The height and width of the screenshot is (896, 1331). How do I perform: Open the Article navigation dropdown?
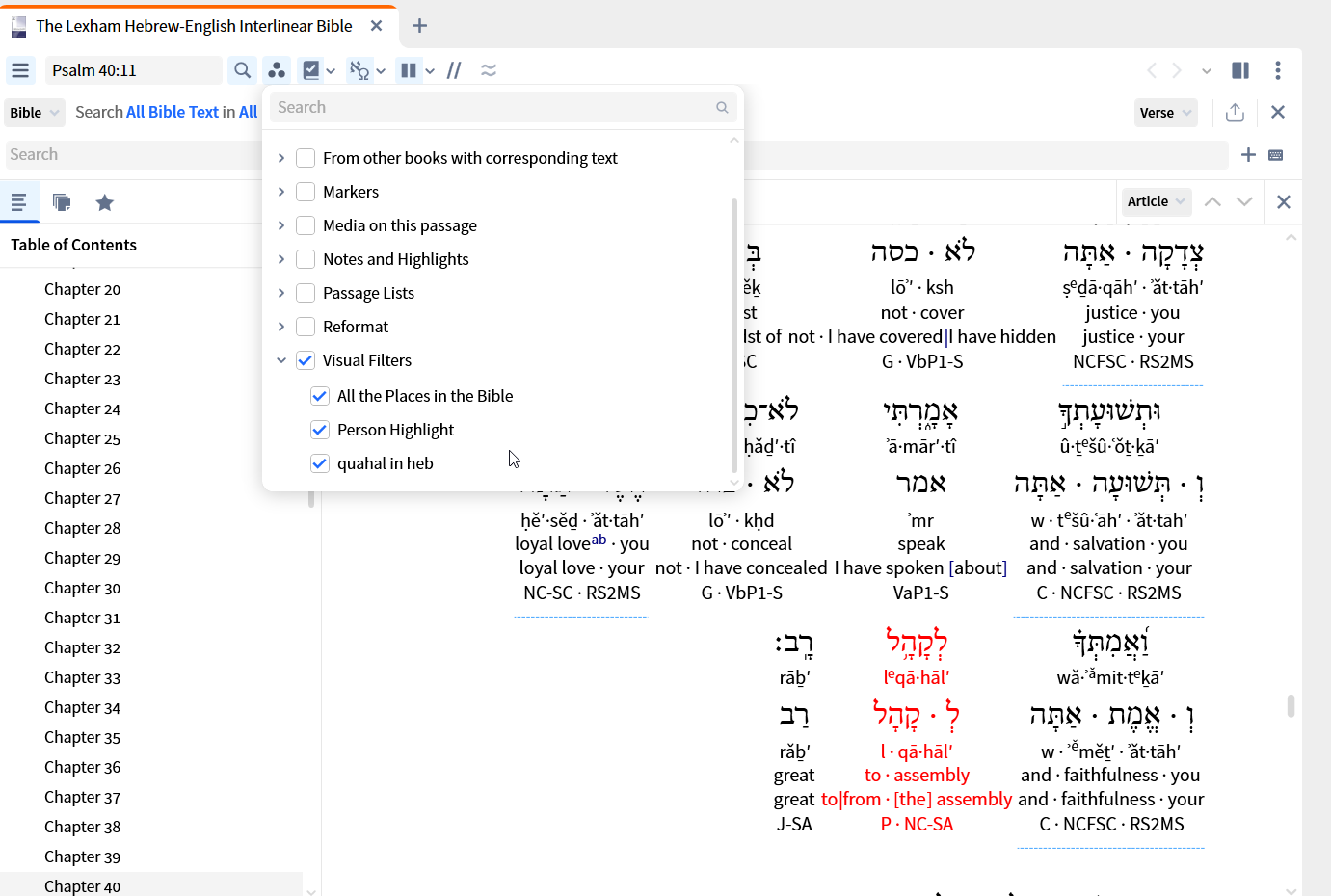point(1157,201)
